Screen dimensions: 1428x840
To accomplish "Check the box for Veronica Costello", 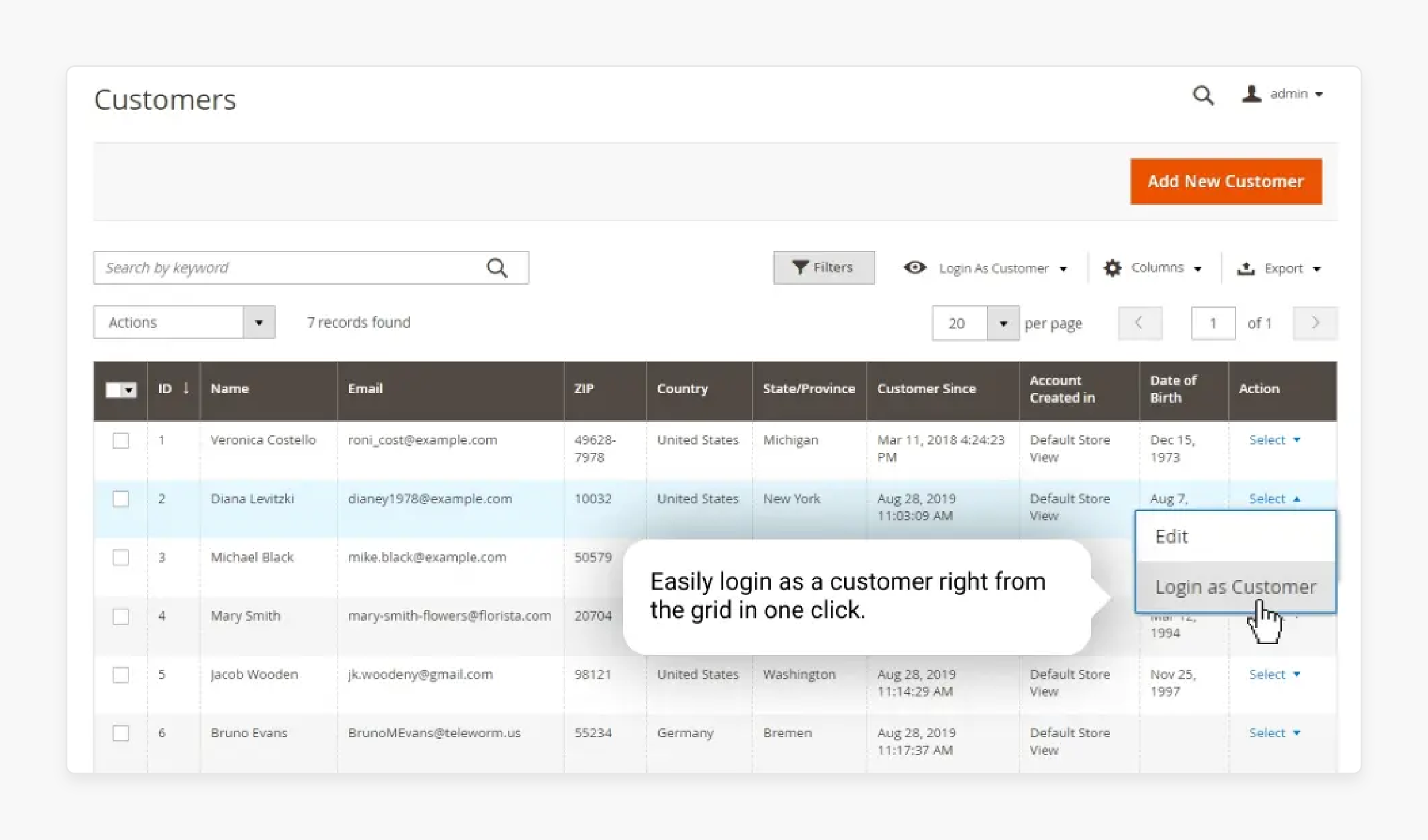I will [121, 440].
